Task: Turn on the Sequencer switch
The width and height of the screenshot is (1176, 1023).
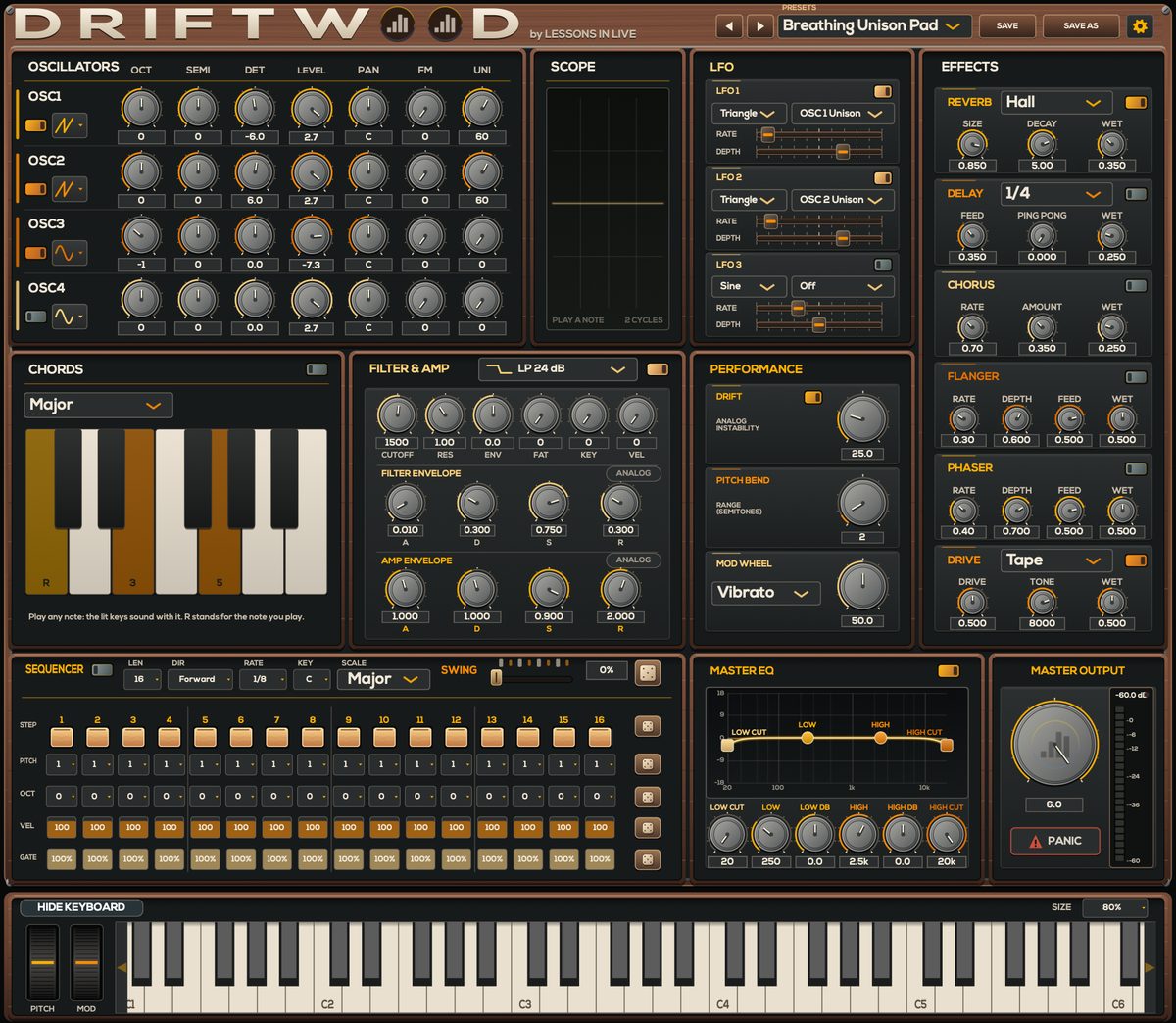Action: 102,670
